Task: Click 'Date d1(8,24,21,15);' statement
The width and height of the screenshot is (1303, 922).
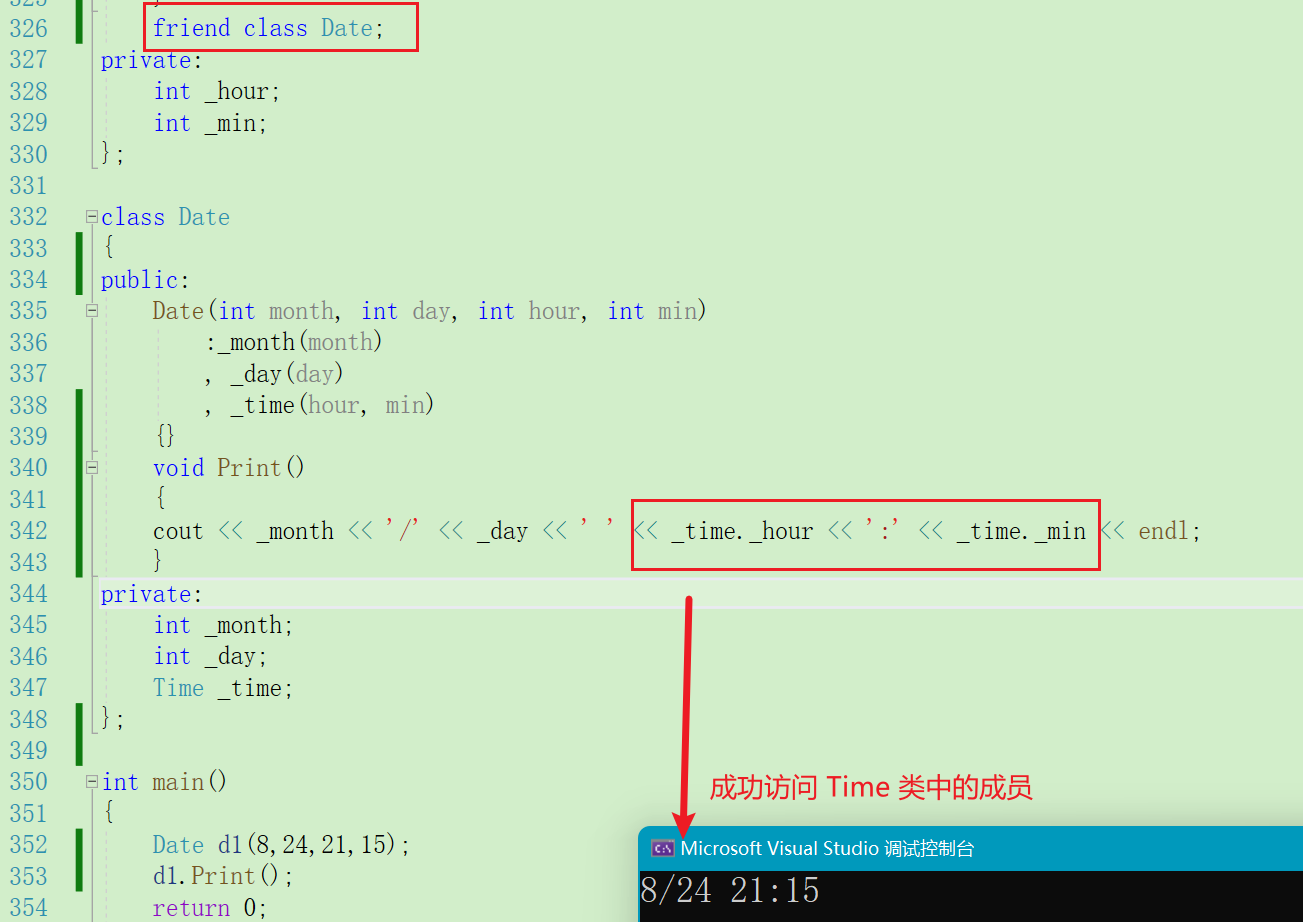Action: tap(281, 845)
